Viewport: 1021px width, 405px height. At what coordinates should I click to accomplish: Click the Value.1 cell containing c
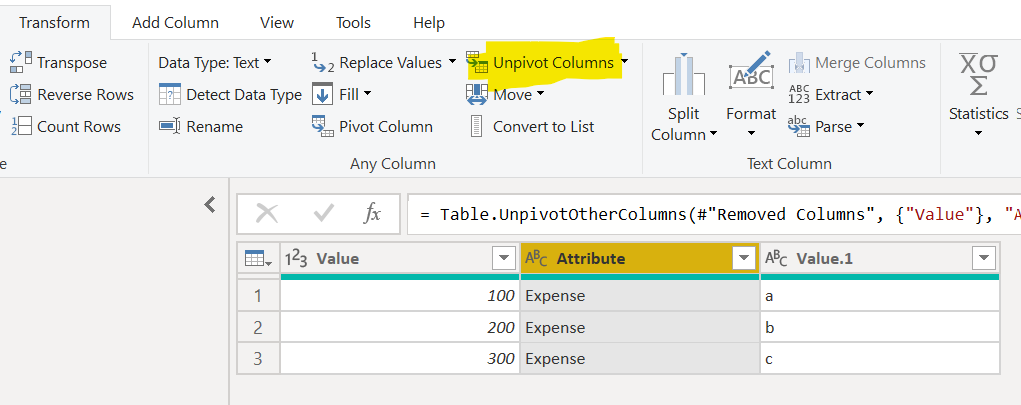pos(880,358)
